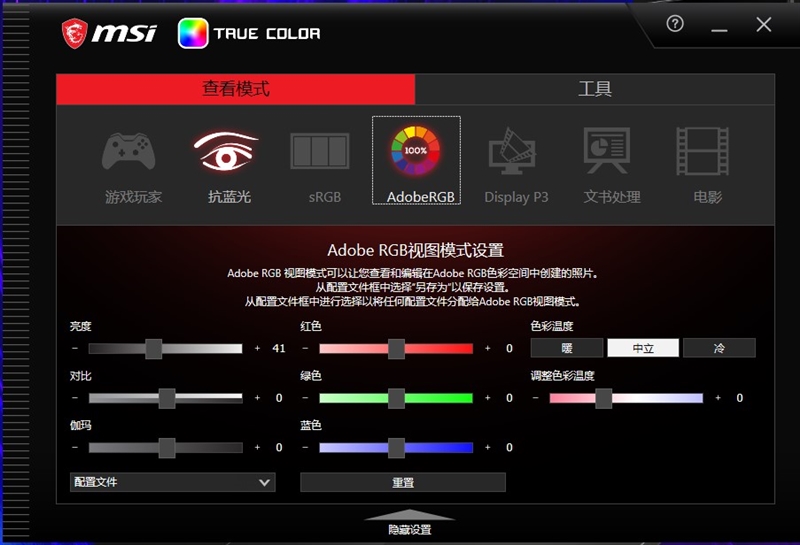Switch to the 工具 tab
This screenshot has width=800, height=545.
point(595,89)
